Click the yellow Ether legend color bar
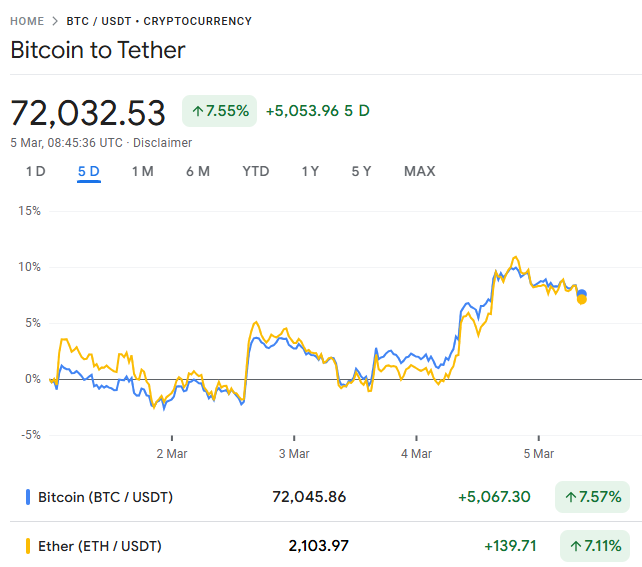This screenshot has width=642, height=567. 27,546
